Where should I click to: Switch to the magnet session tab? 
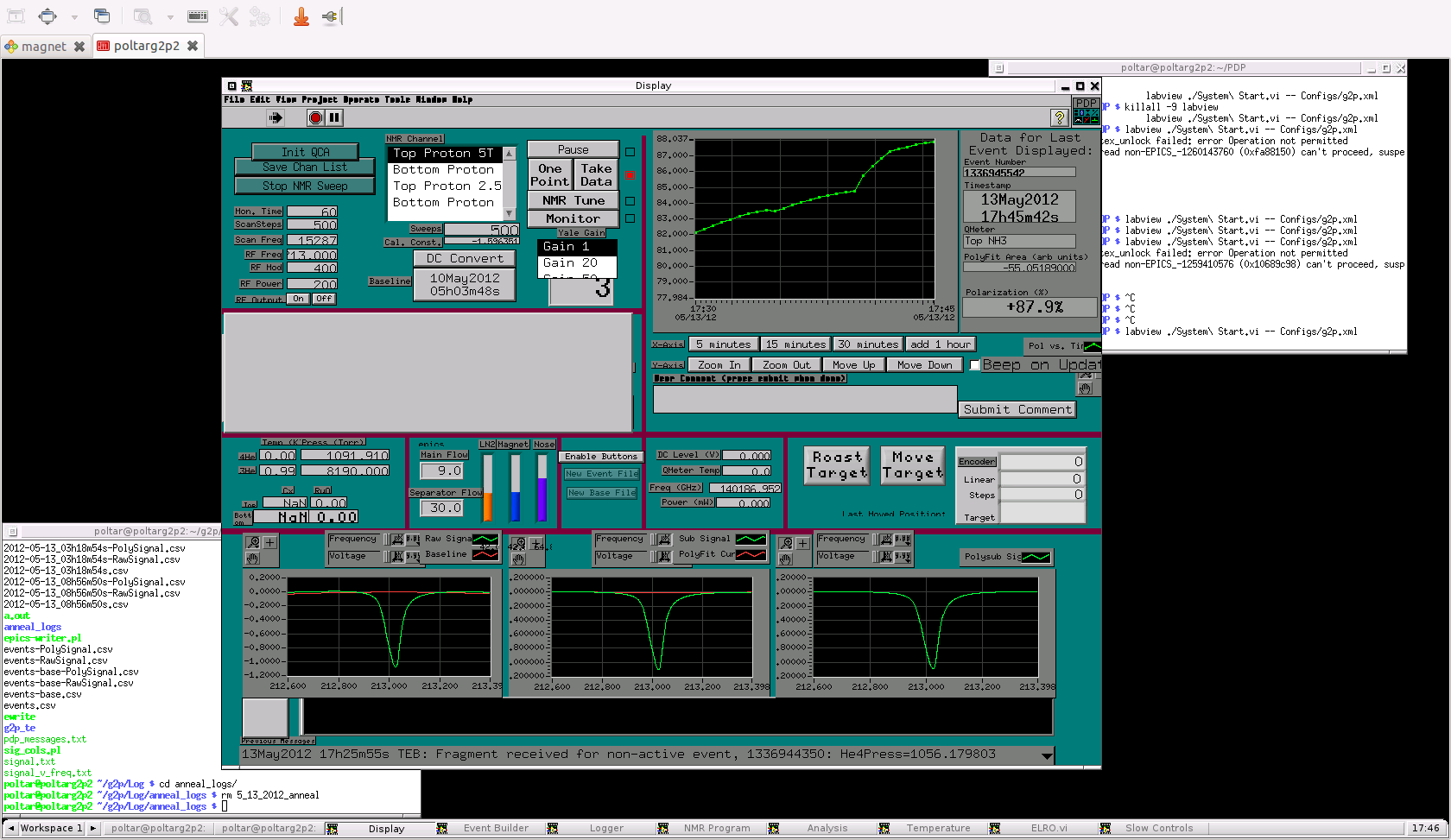[x=45, y=47]
